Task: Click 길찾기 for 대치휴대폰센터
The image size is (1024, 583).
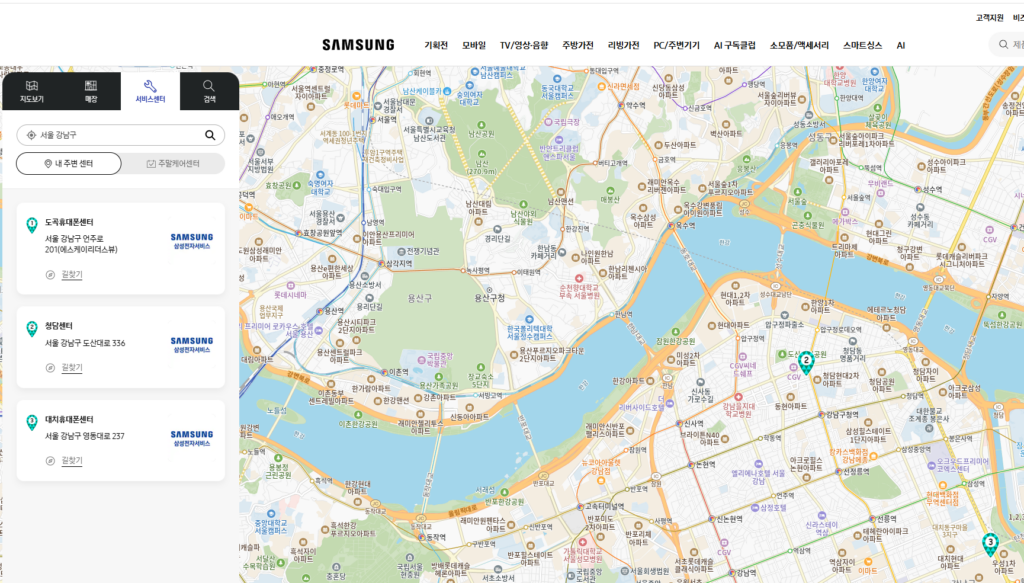Action: pyautogui.click(x=72, y=461)
